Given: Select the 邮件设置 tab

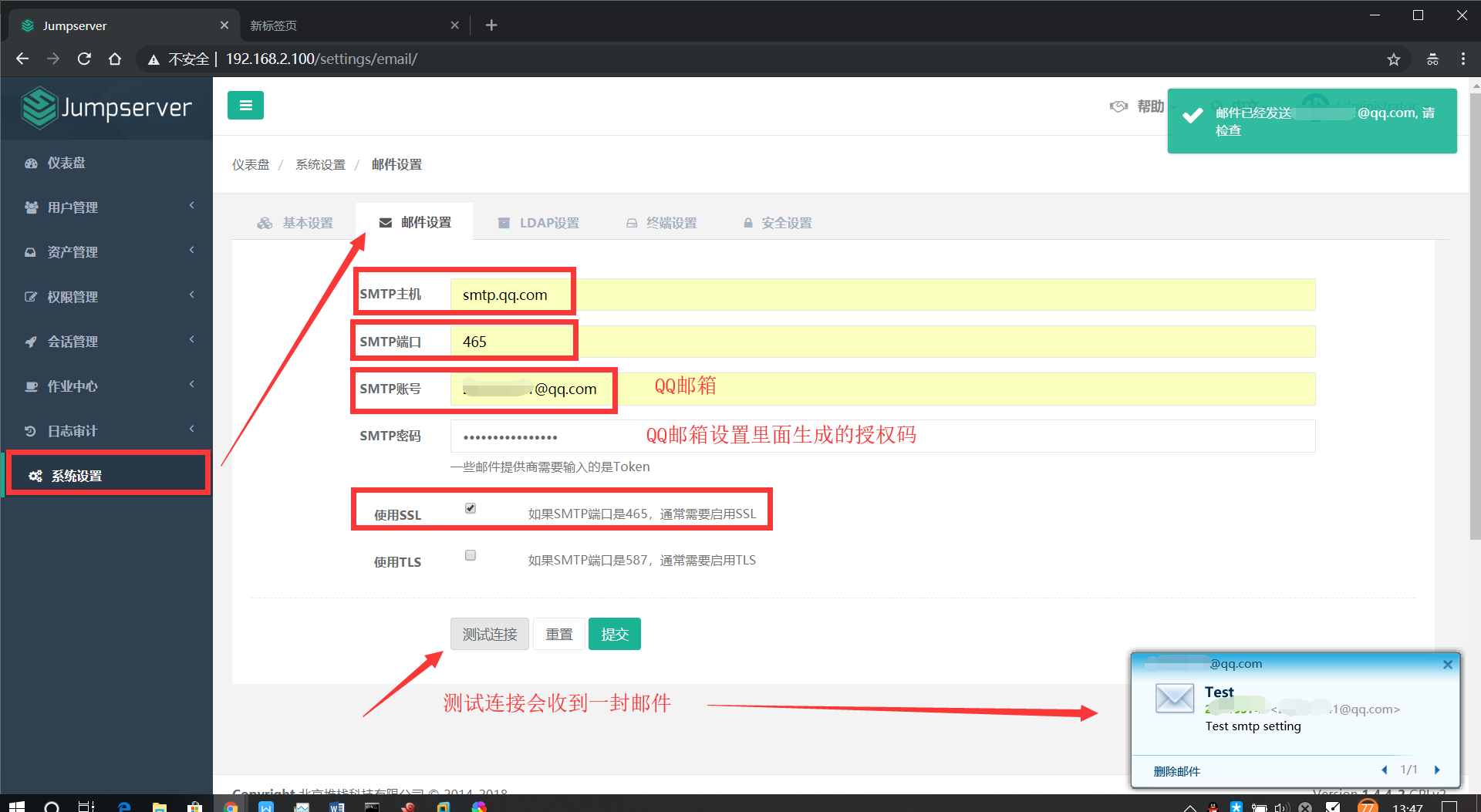Looking at the screenshot, I should tap(415, 222).
